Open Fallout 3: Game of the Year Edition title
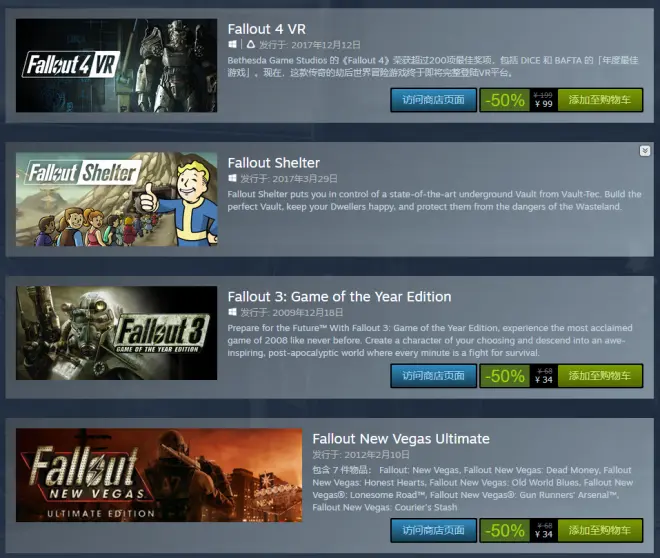 [x=339, y=297]
